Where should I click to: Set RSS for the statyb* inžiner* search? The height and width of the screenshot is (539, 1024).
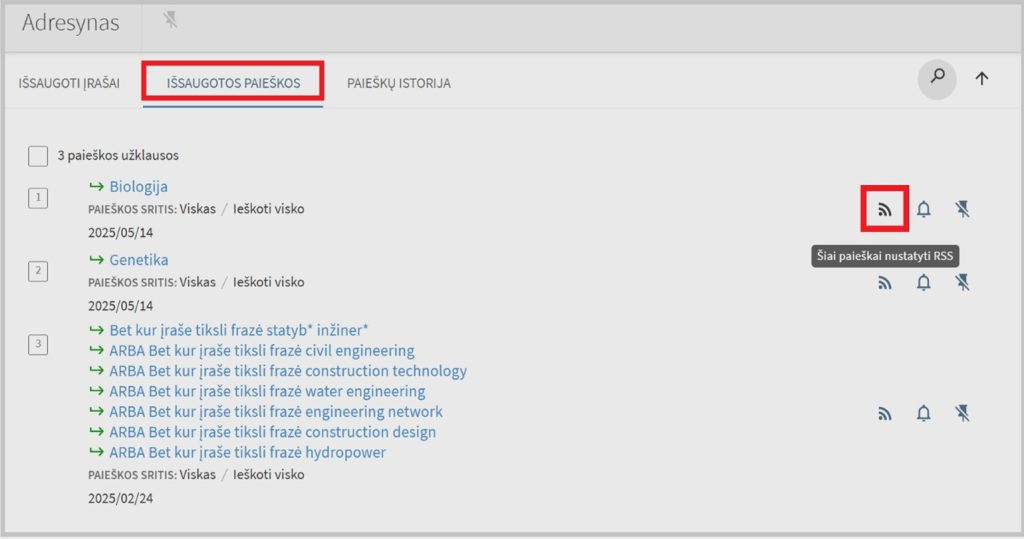[x=884, y=413]
